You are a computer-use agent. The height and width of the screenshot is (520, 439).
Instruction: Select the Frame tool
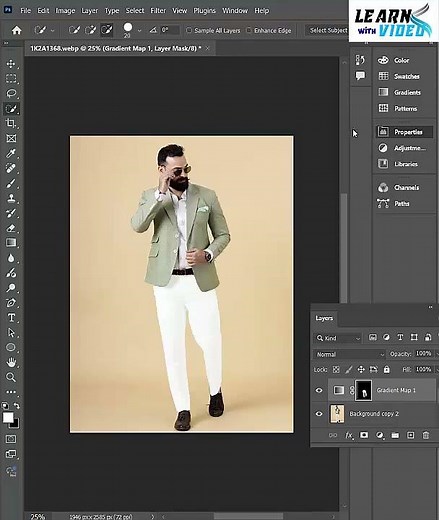pos(11,138)
